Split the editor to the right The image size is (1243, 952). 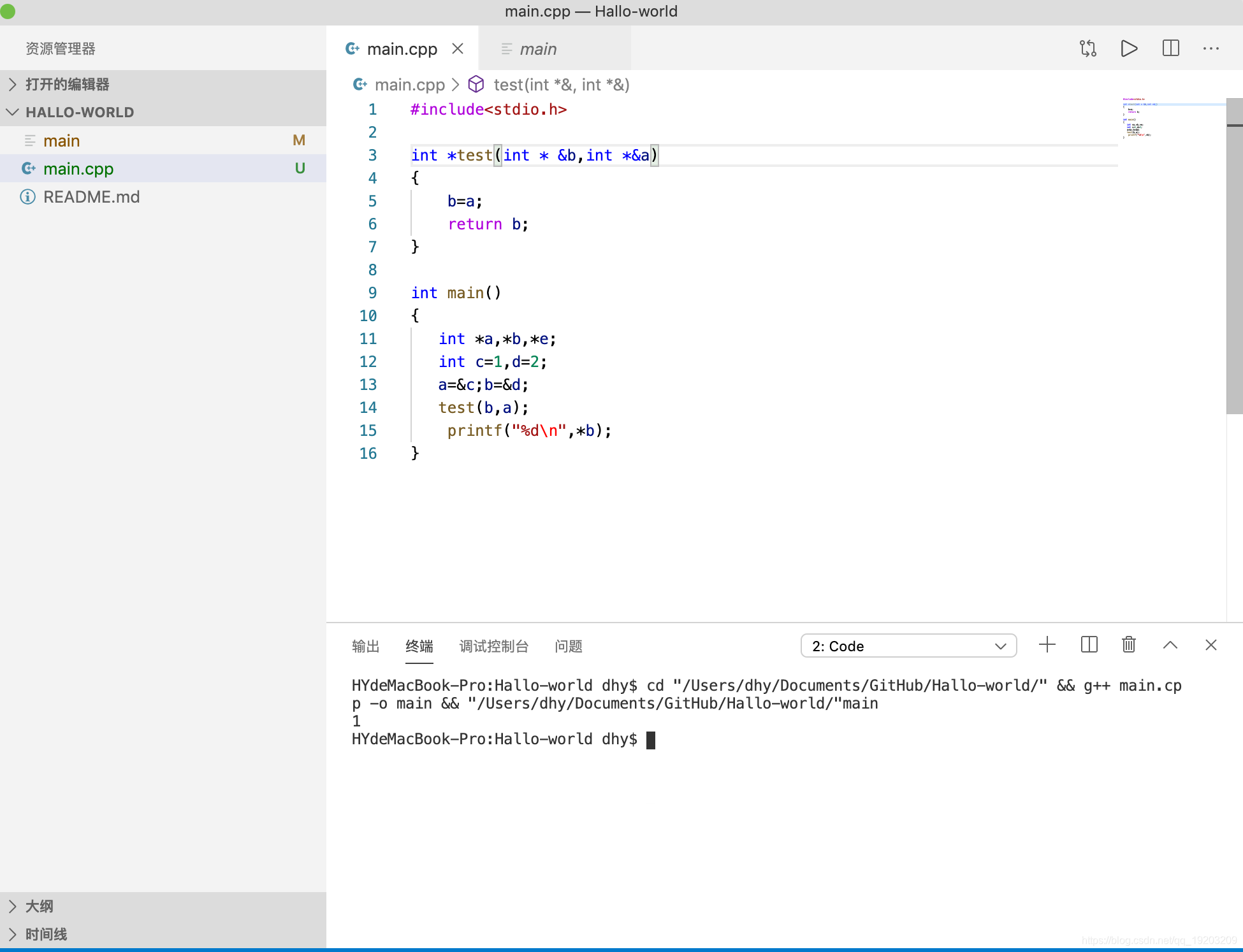click(1171, 48)
